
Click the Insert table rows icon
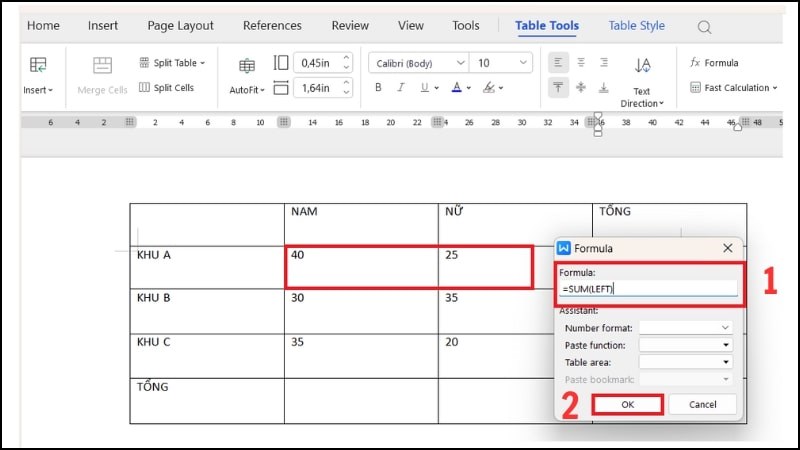pyautogui.click(x=38, y=66)
